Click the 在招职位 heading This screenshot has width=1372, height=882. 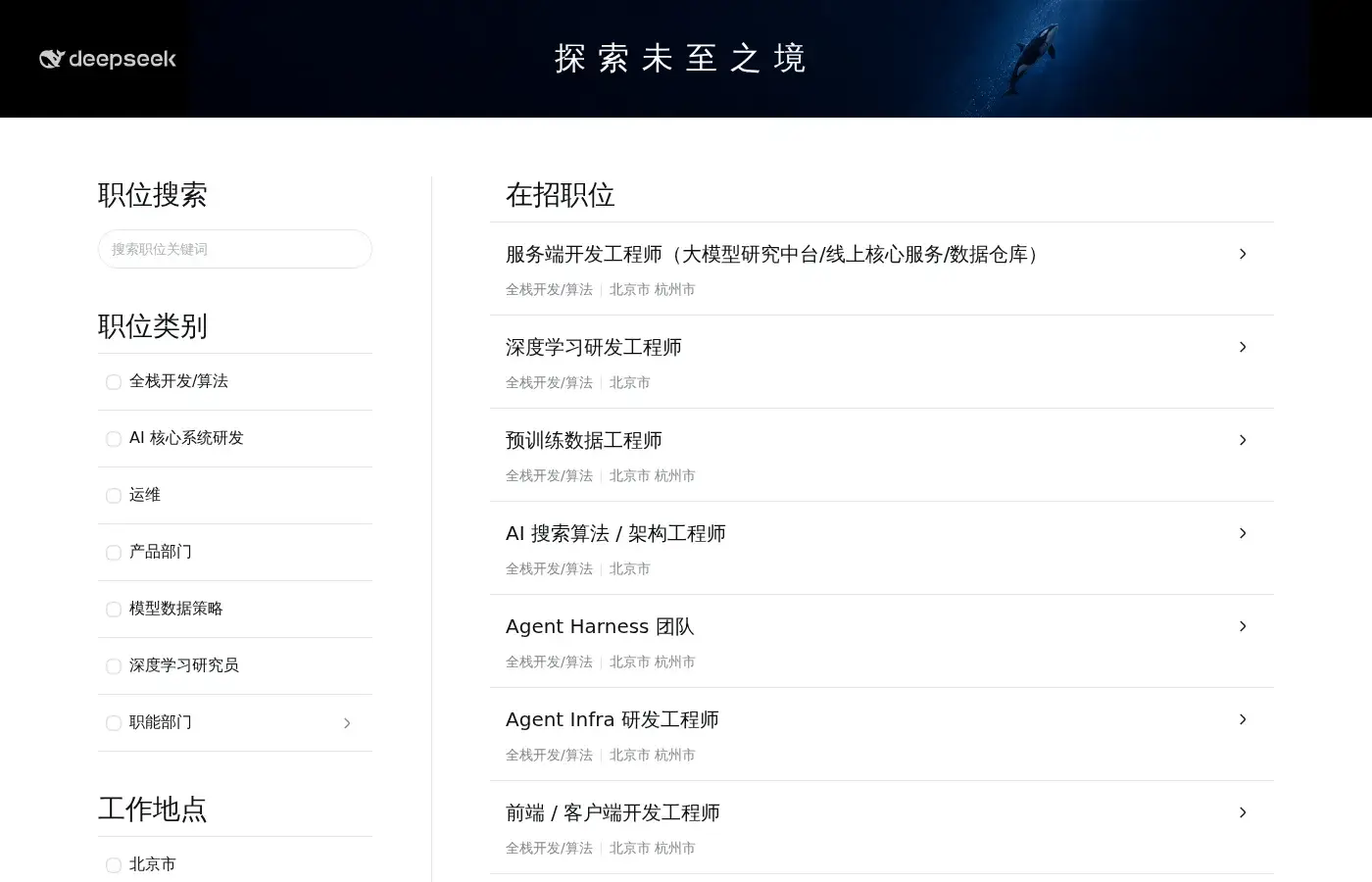coord(561,194)
